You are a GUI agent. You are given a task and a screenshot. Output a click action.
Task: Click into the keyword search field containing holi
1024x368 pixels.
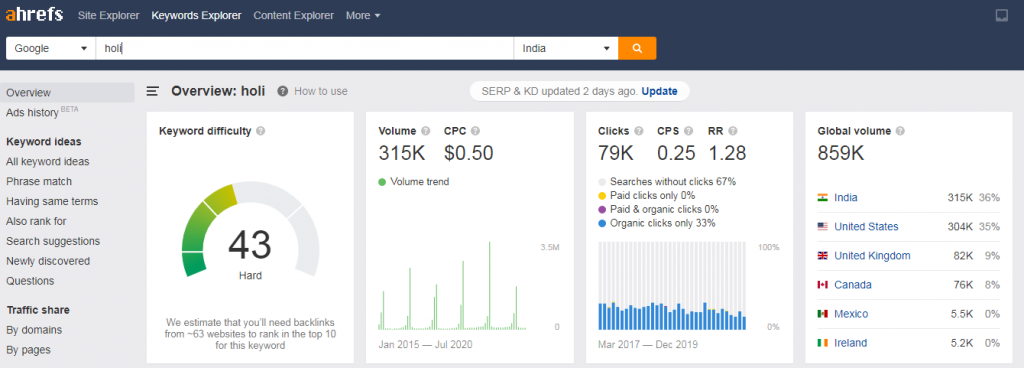tap(304, 48)
